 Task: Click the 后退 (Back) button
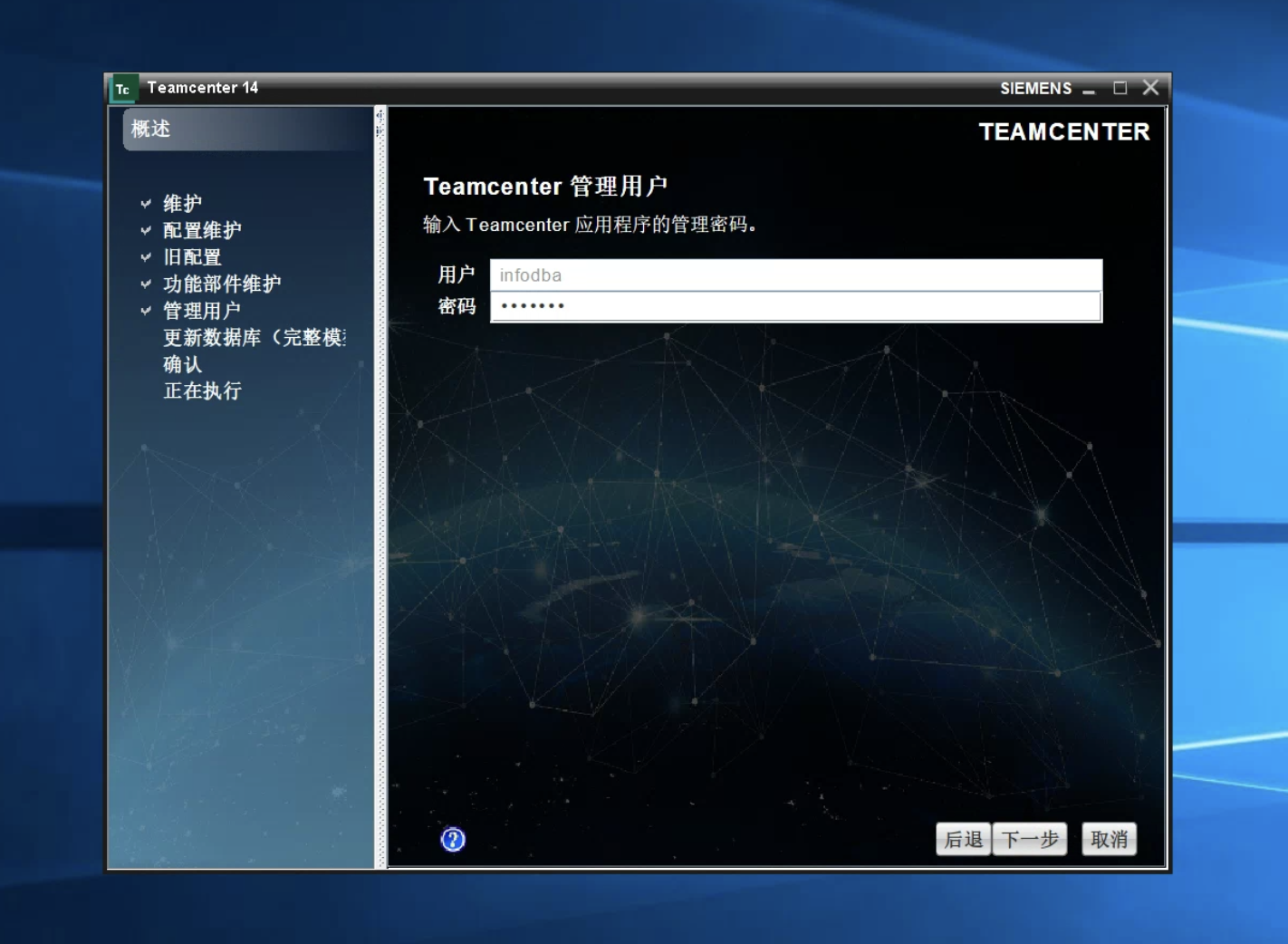pyautogui.click(x=963, y=840)
